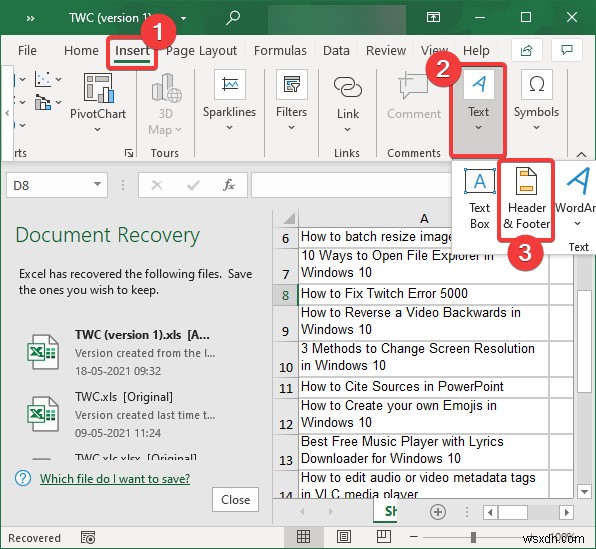Image resolution: width=596 pixels, height=549 pixels.
Task: Open the help icon for saving files
Action: 23,478
